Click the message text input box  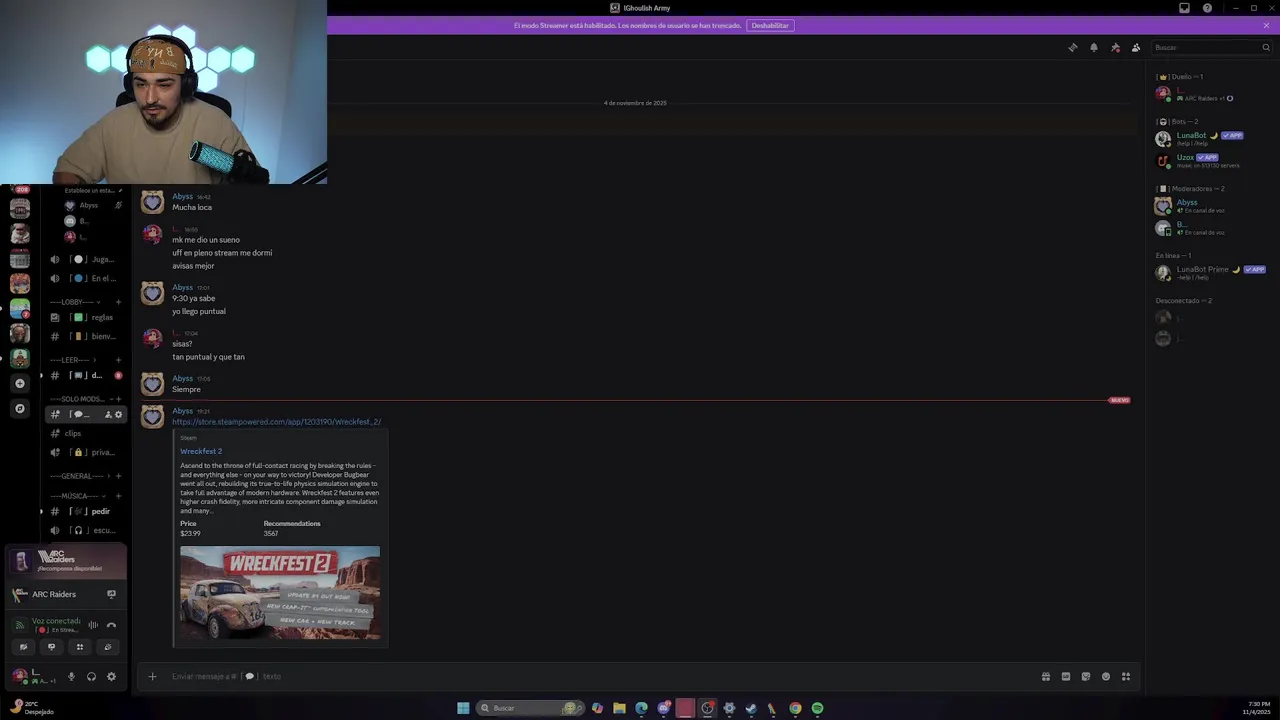coord(600,676)
